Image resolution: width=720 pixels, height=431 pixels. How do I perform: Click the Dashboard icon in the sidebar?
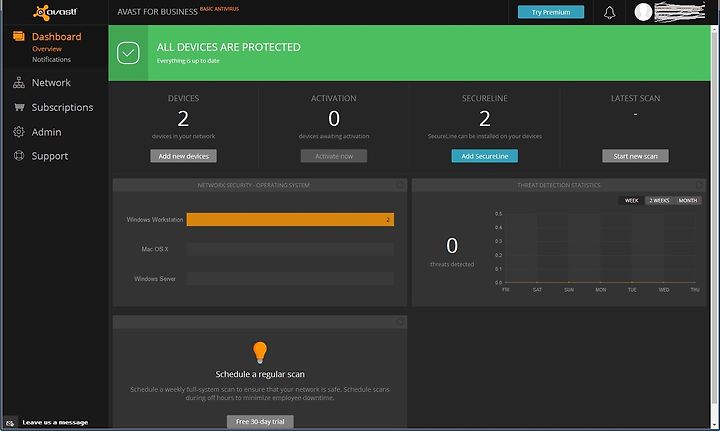18,36
